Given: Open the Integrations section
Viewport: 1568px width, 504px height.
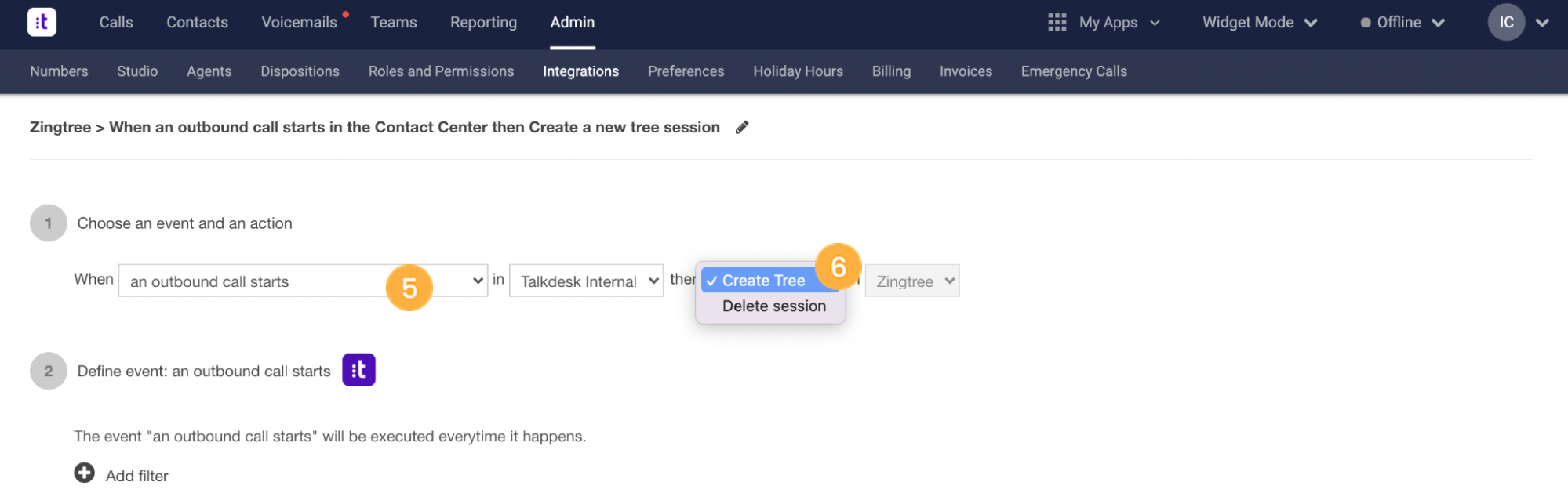Looking at the screenshot, I should [580, 71].
